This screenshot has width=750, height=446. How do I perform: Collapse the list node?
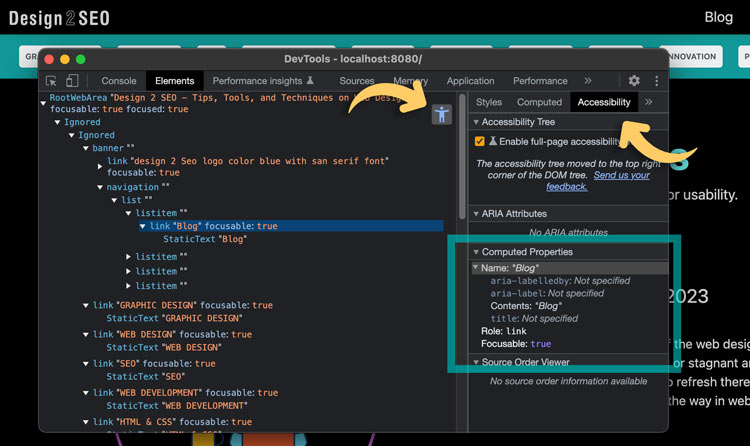[x=114, y=200]
